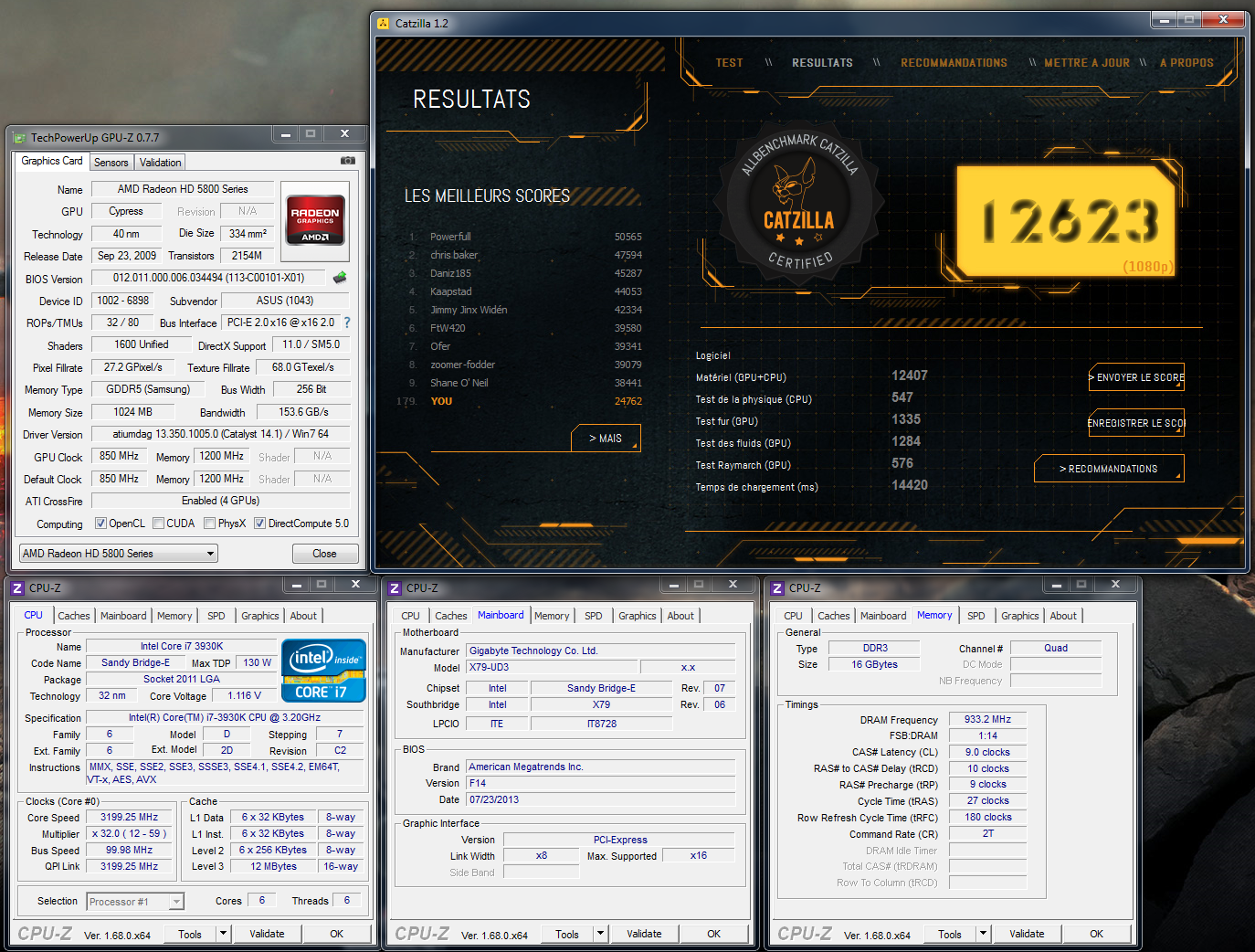Toggle the CUDA checkbox in GPU-Z
This screenshot has height=952, width=1255.
tap(159, 524)
